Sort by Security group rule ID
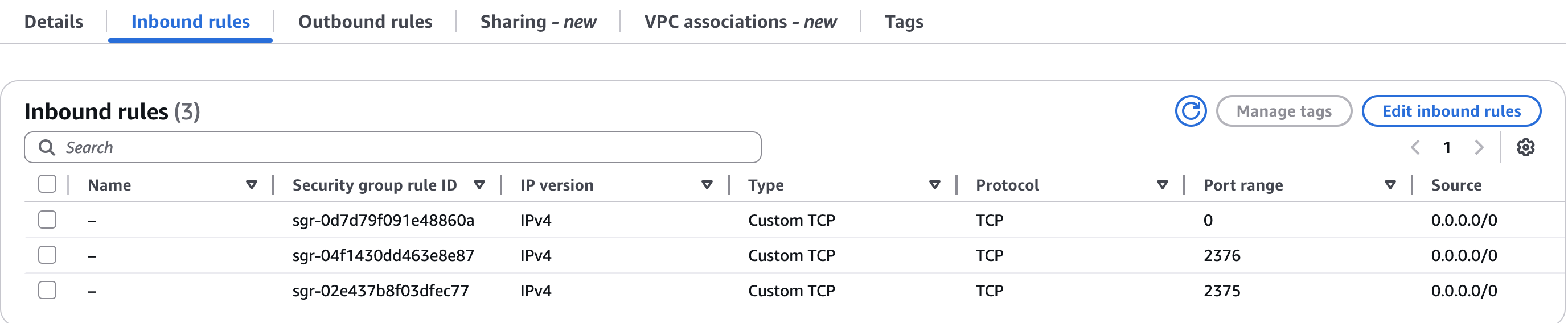The width and height of the screenshot is (1568, 323). pos(479,185)
